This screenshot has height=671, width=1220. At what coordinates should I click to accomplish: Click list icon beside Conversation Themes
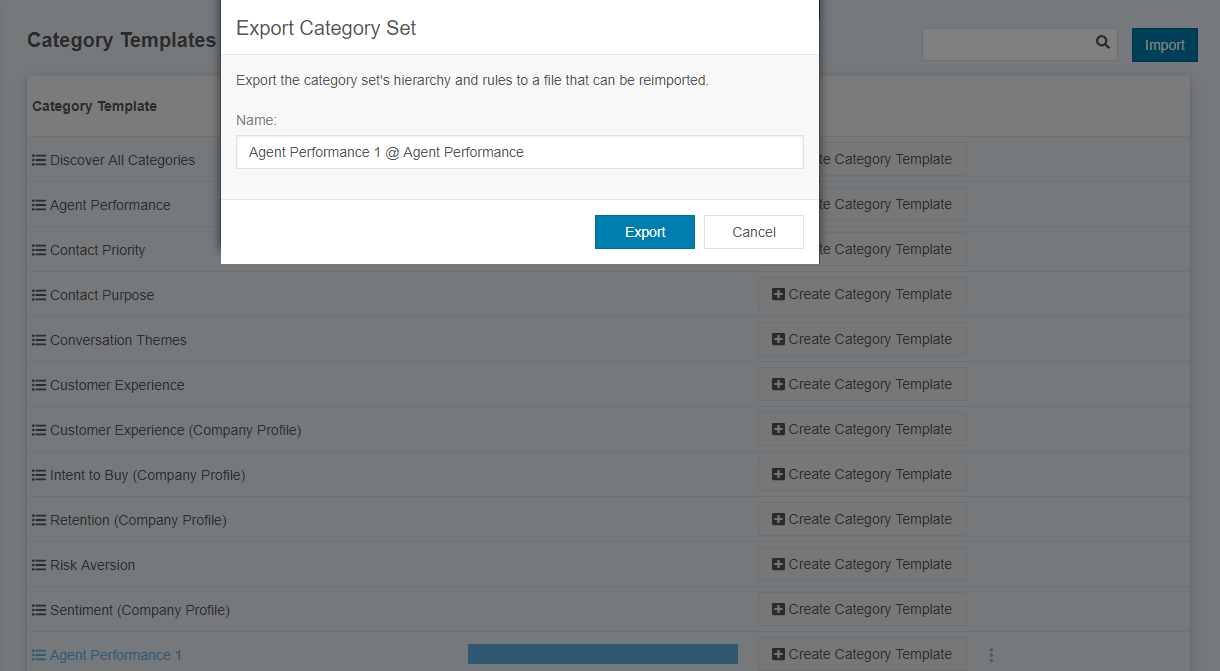[39, 340]
